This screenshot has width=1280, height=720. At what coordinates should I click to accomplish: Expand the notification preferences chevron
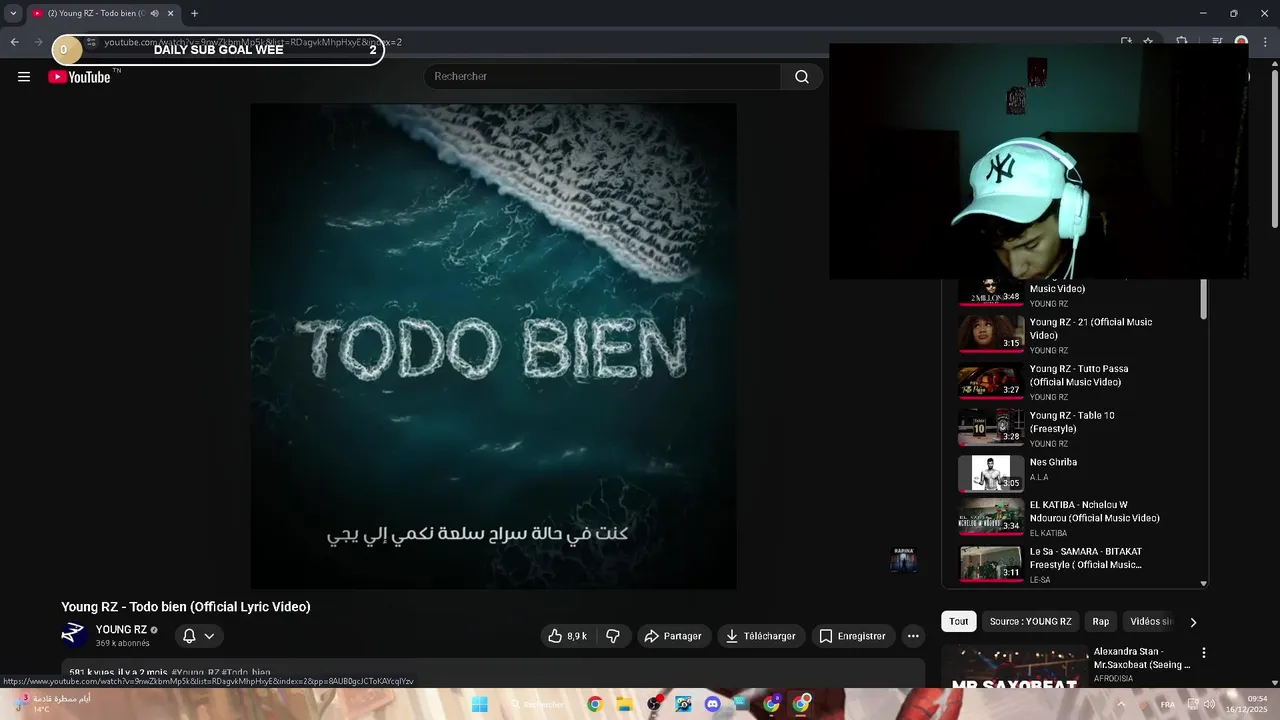point(209,636)
